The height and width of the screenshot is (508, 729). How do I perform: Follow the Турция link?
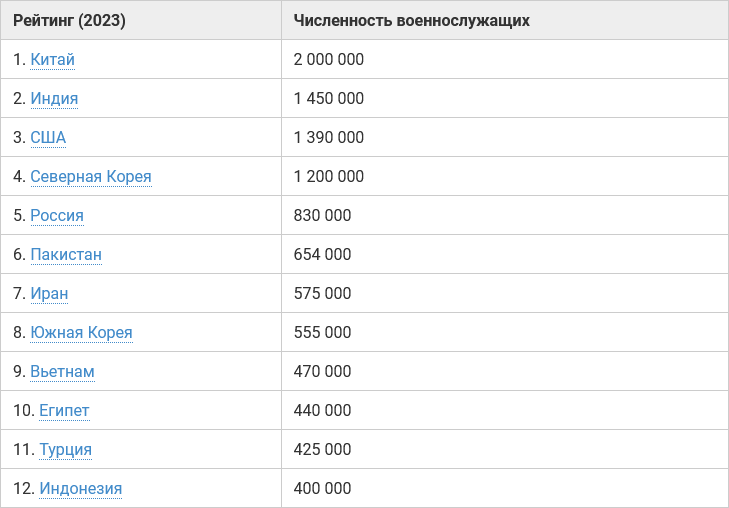[66, 450]
